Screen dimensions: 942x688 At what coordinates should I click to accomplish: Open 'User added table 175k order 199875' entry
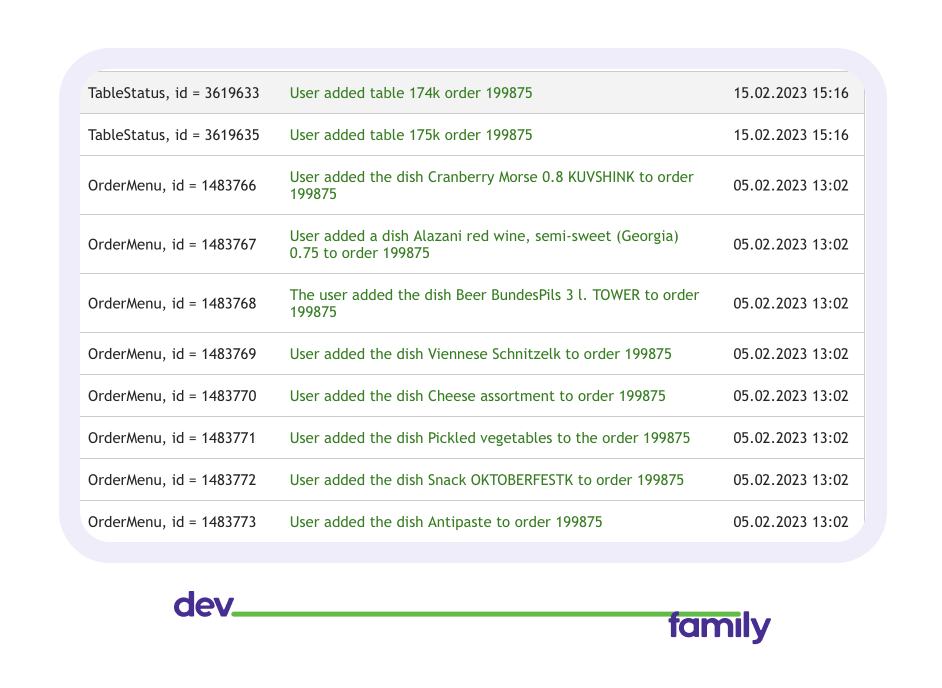[x=410, y=135]
